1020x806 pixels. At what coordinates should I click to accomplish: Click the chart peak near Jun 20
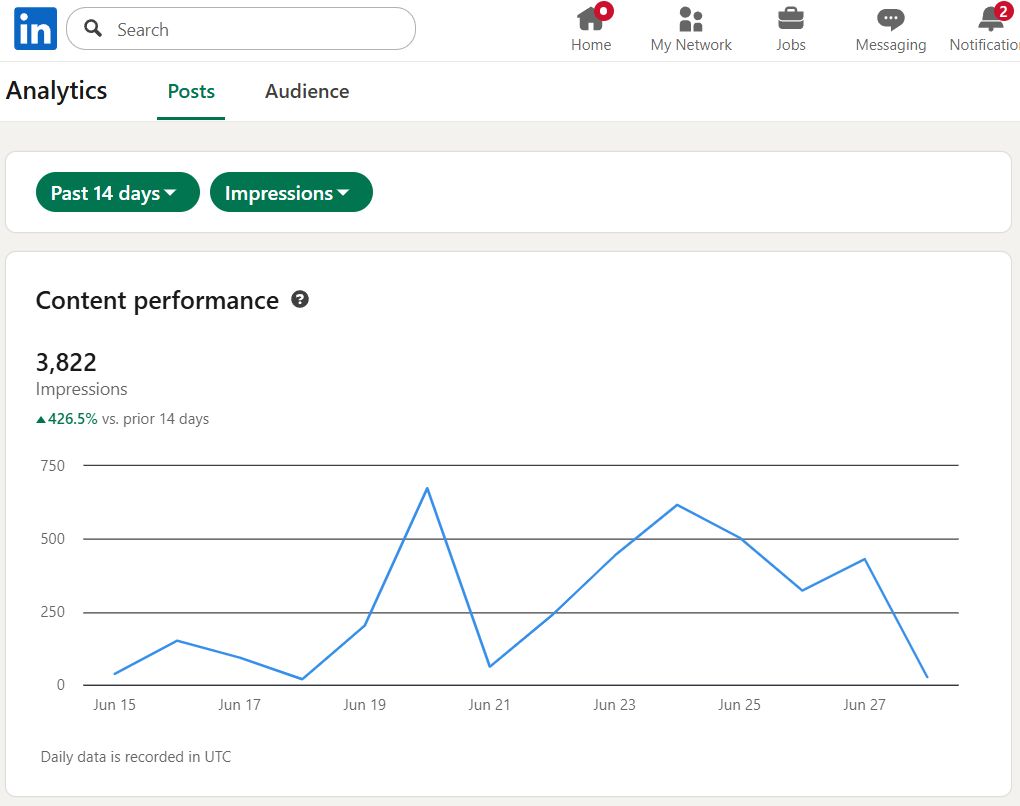pos(427,488)
